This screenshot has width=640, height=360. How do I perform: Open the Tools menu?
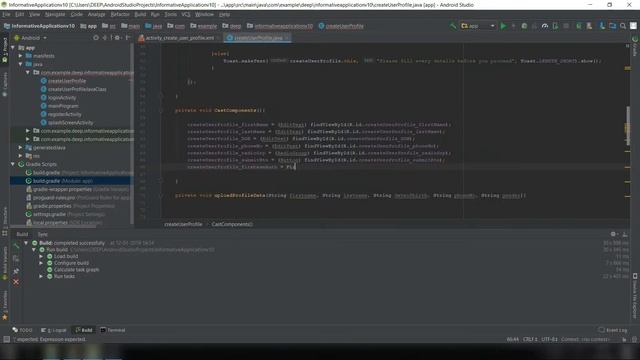click(170, 14)
